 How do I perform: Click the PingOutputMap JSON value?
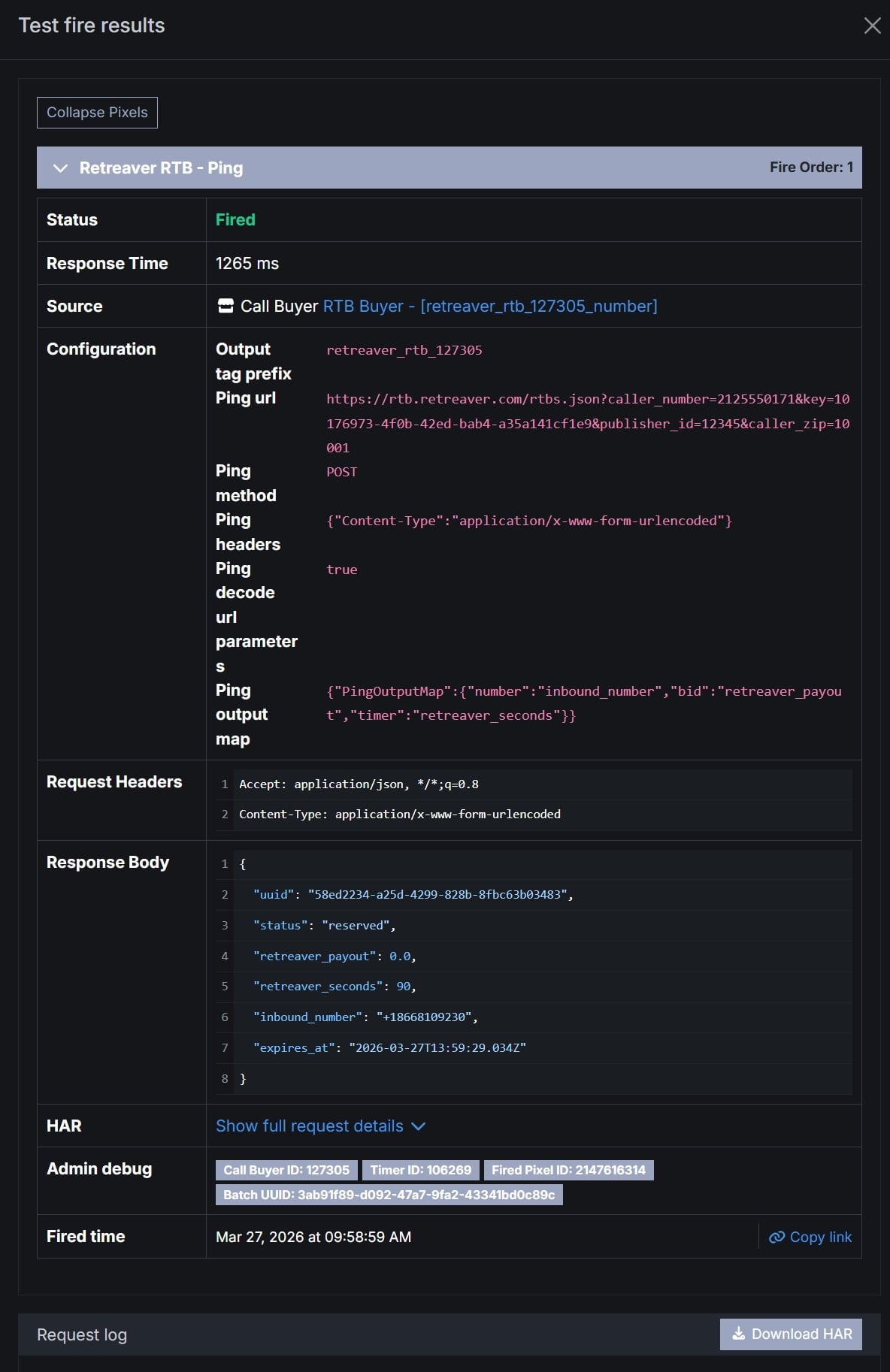click(584, 703)
